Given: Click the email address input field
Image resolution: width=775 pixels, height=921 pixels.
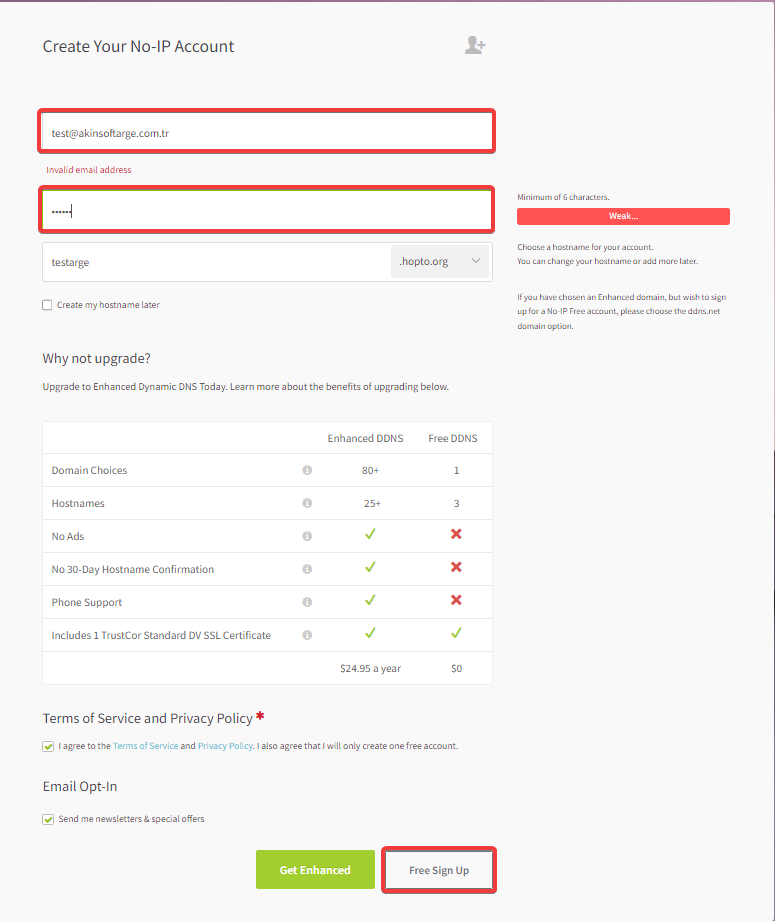Looking at the screenshot, I should (x=266, y=132).
